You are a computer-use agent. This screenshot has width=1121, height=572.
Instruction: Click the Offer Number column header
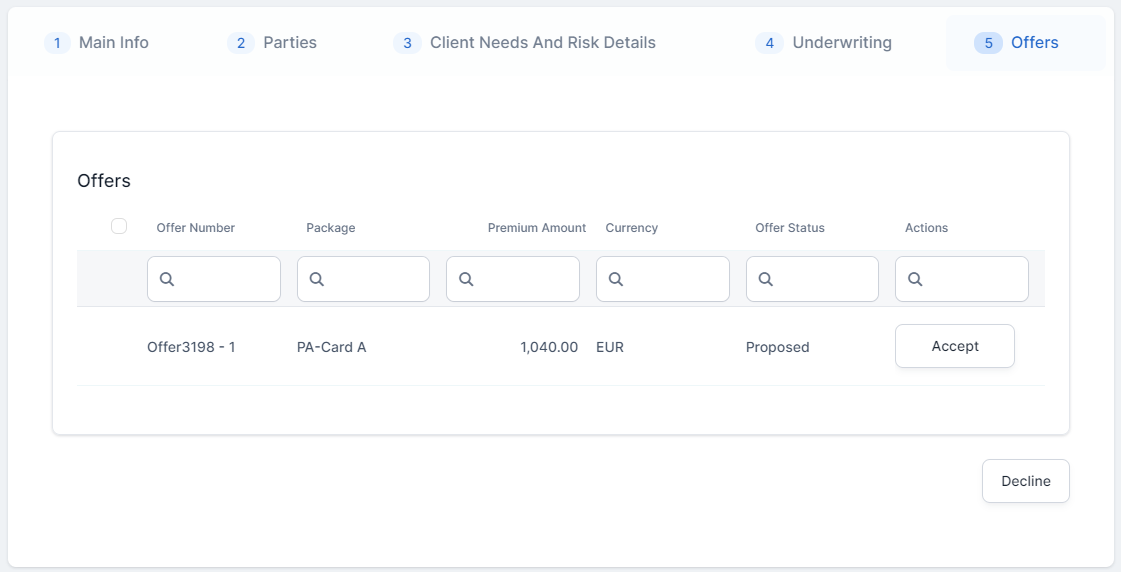coord(195,228)
